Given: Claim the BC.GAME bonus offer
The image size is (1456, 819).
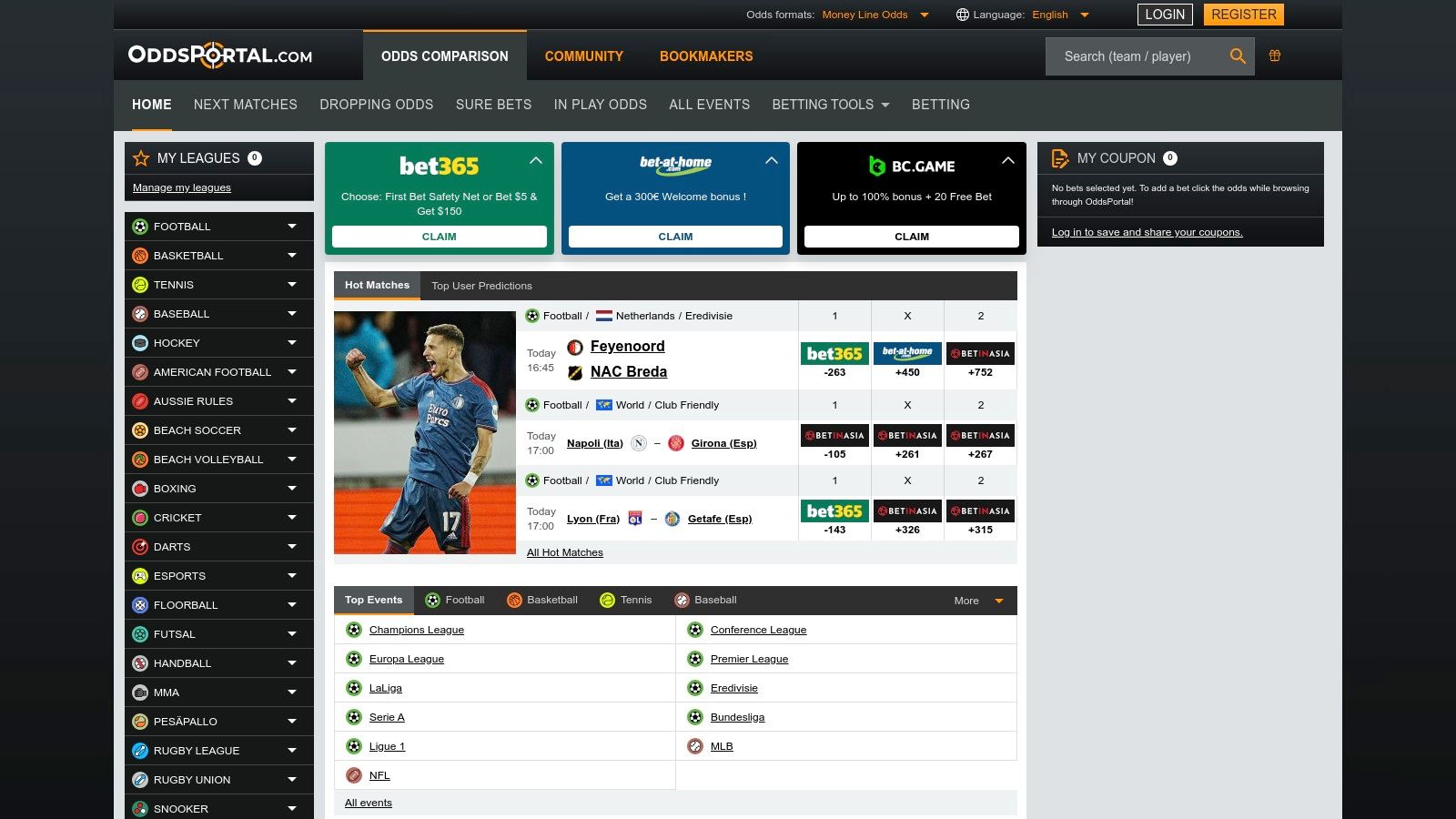Looking at the screenshot, I should [912, 237].
